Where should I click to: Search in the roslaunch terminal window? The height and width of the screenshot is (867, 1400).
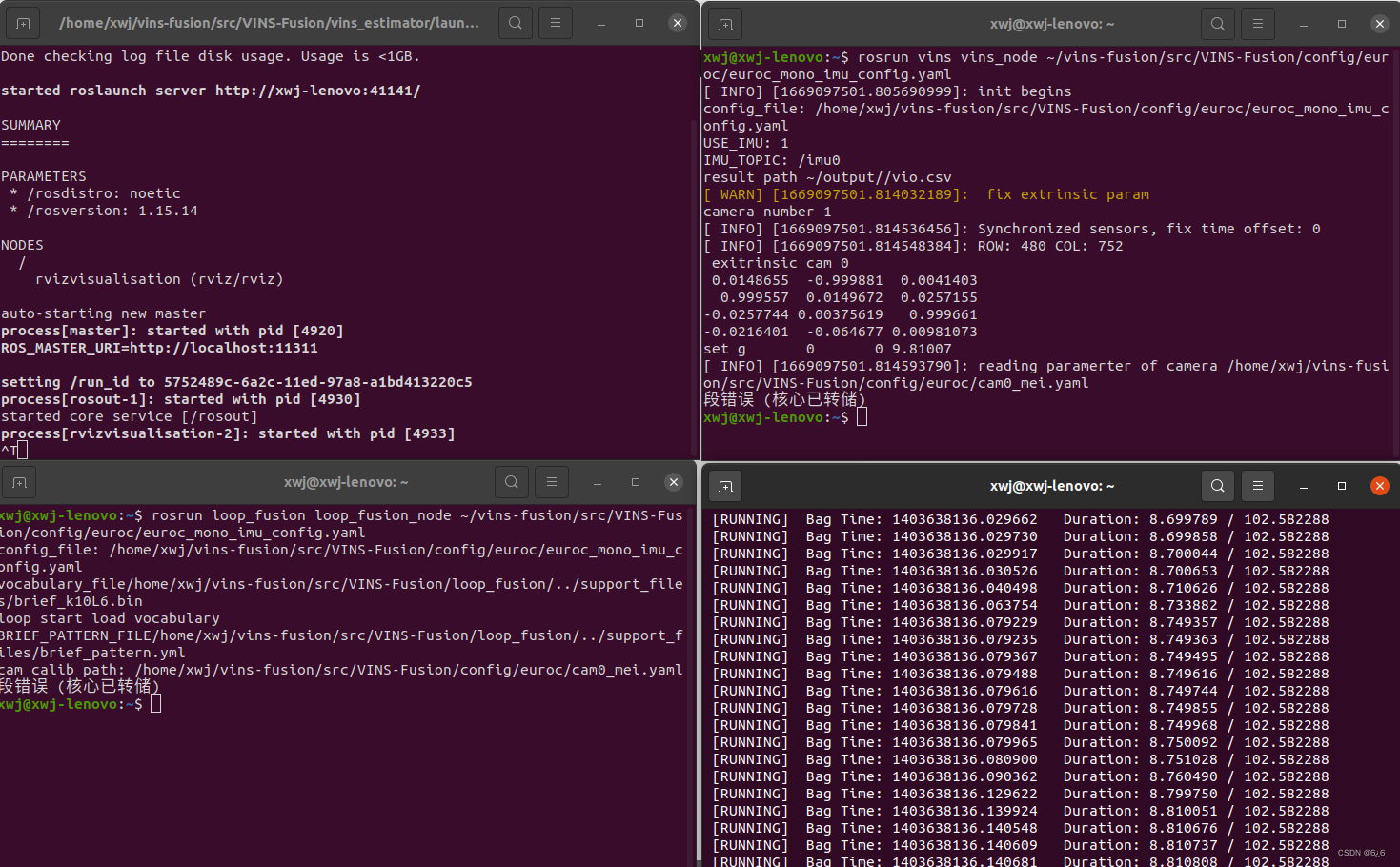point(516,23)
